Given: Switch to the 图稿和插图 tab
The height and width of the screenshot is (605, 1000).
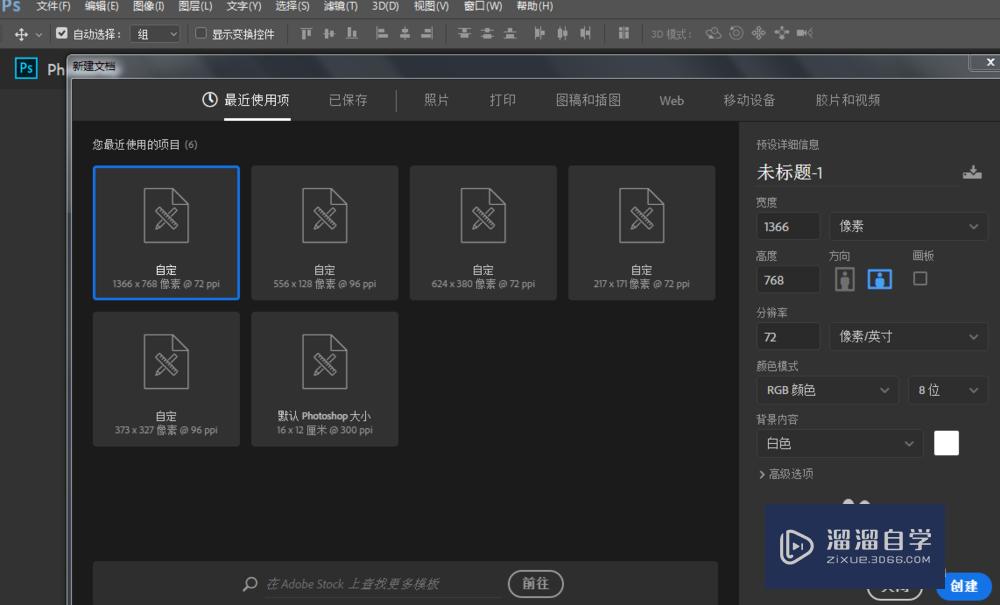Looking at the screenshot, I should [588, 100].
